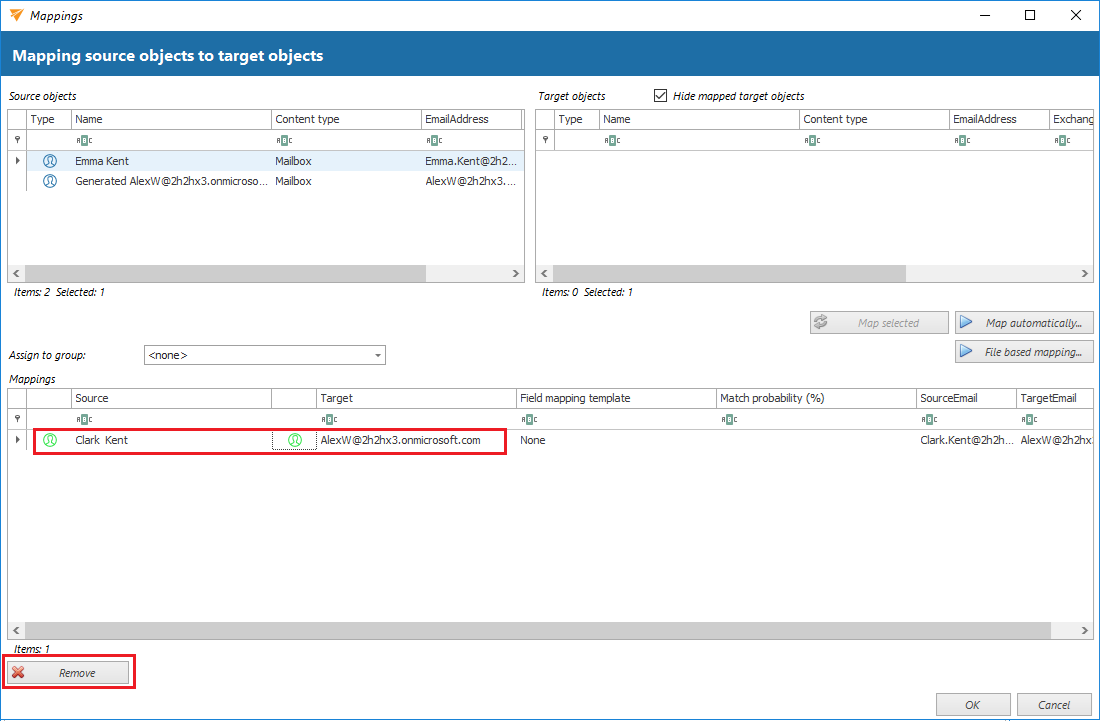Click the play icon on Map automatically button
Viewport: 1100px width, 721px height.
click(x=967, y=323)
